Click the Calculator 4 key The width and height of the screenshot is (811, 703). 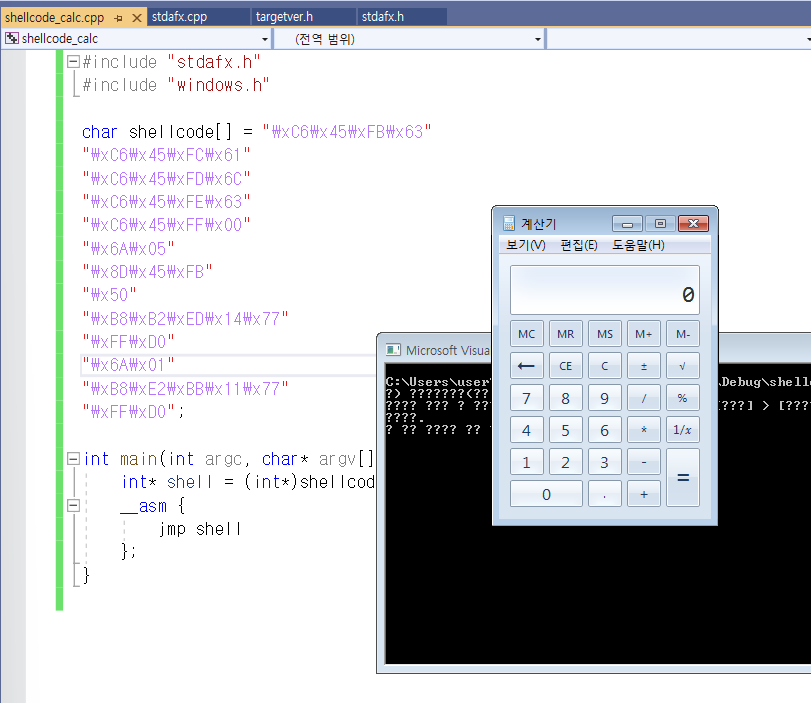pyautogui.click(x=527, y=430)
